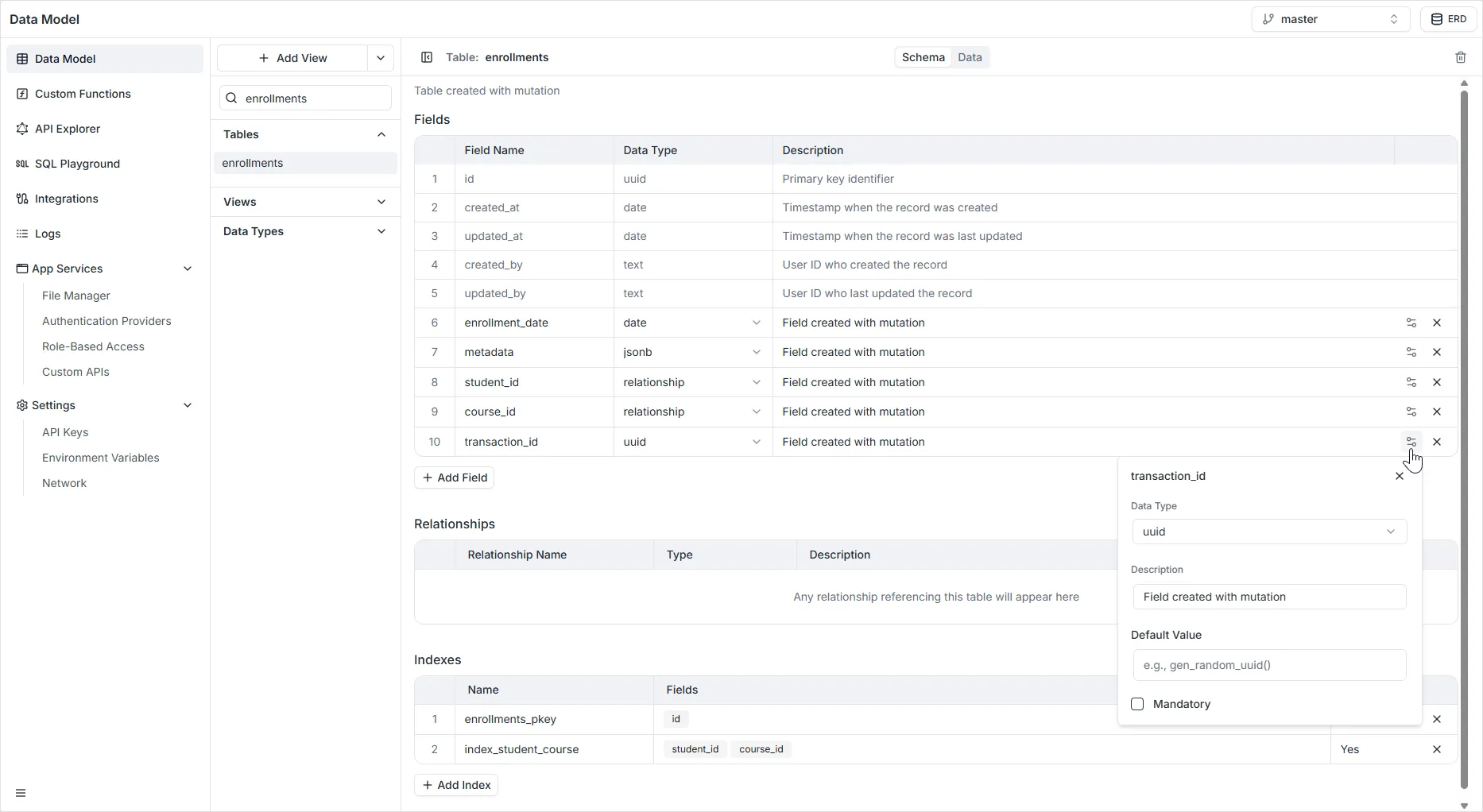Click the delete table trash icon
Screen dimensions: 1483x812
point(1460,57)
